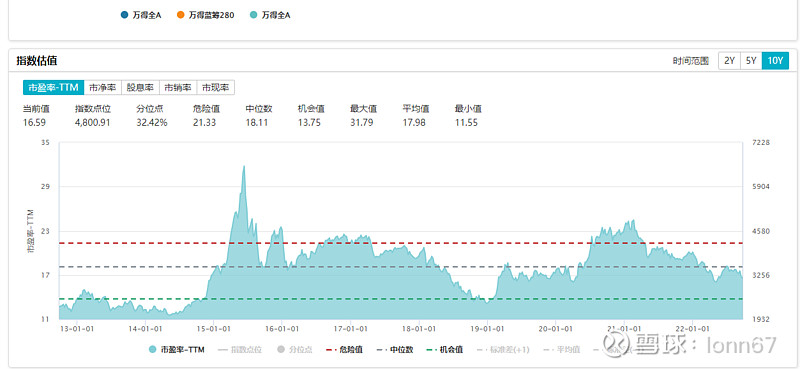Select the 2Y time range
This screenshot has width=800, height=369.
click(730, 60)
